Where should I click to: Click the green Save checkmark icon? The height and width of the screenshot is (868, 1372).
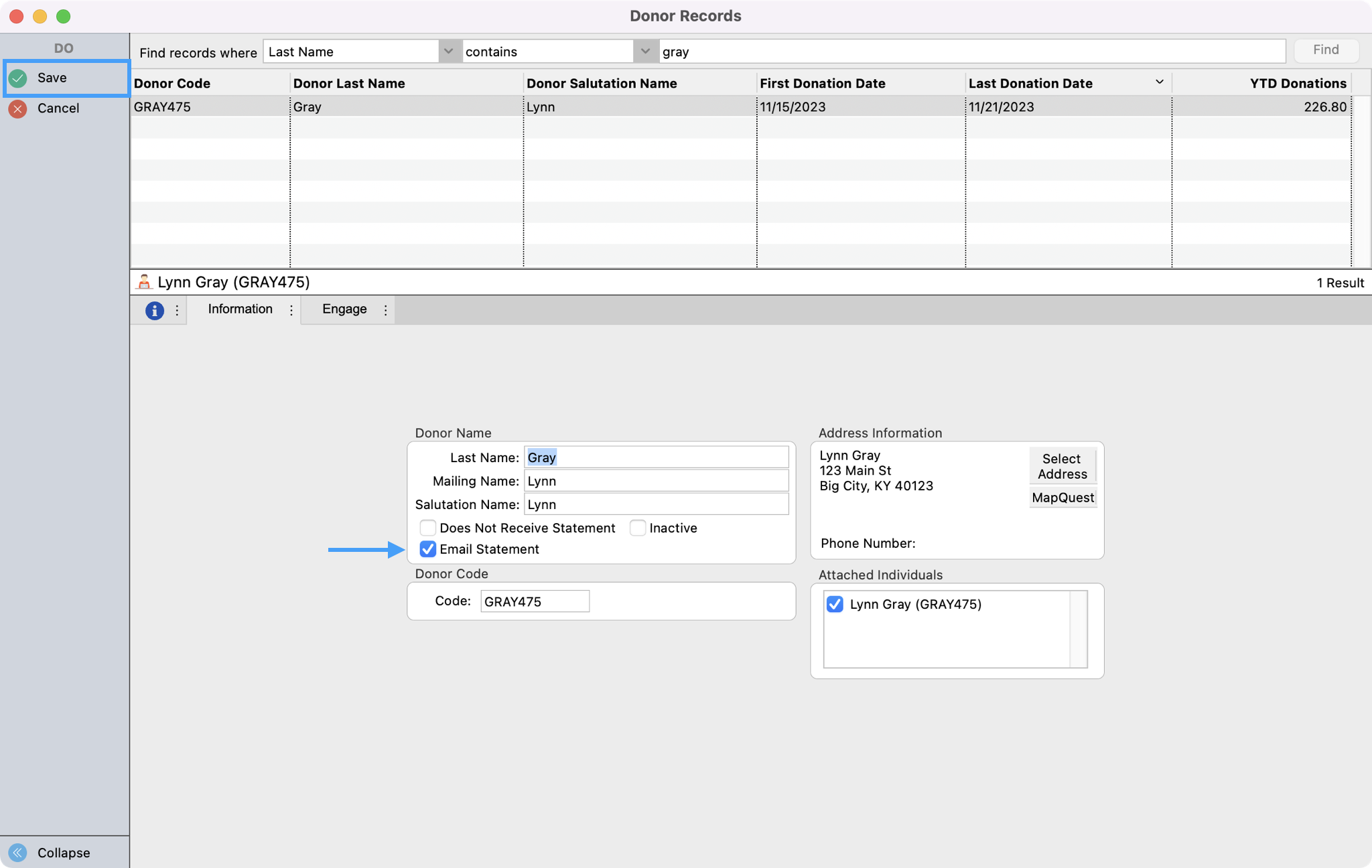coord(18,78)
